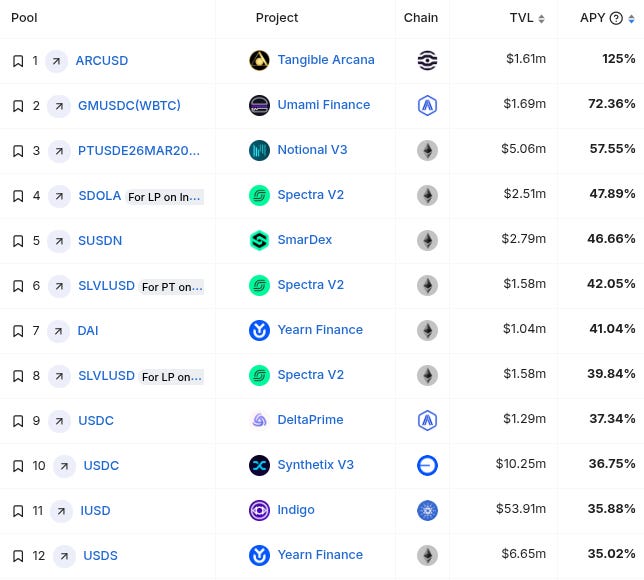644x580 pixels.
Task: Click the Chain column header
Action: coord(421,18)
